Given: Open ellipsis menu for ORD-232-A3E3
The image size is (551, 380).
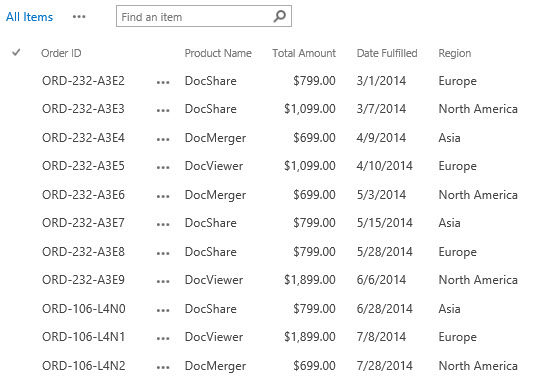Looking at the screenshot, I should tap(163, 110).
